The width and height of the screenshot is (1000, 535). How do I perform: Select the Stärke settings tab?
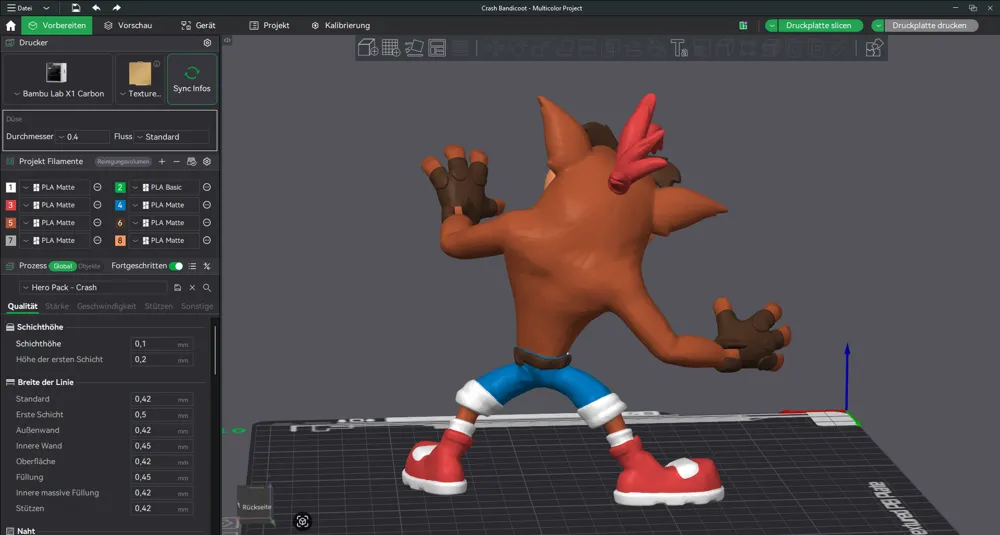57,306
